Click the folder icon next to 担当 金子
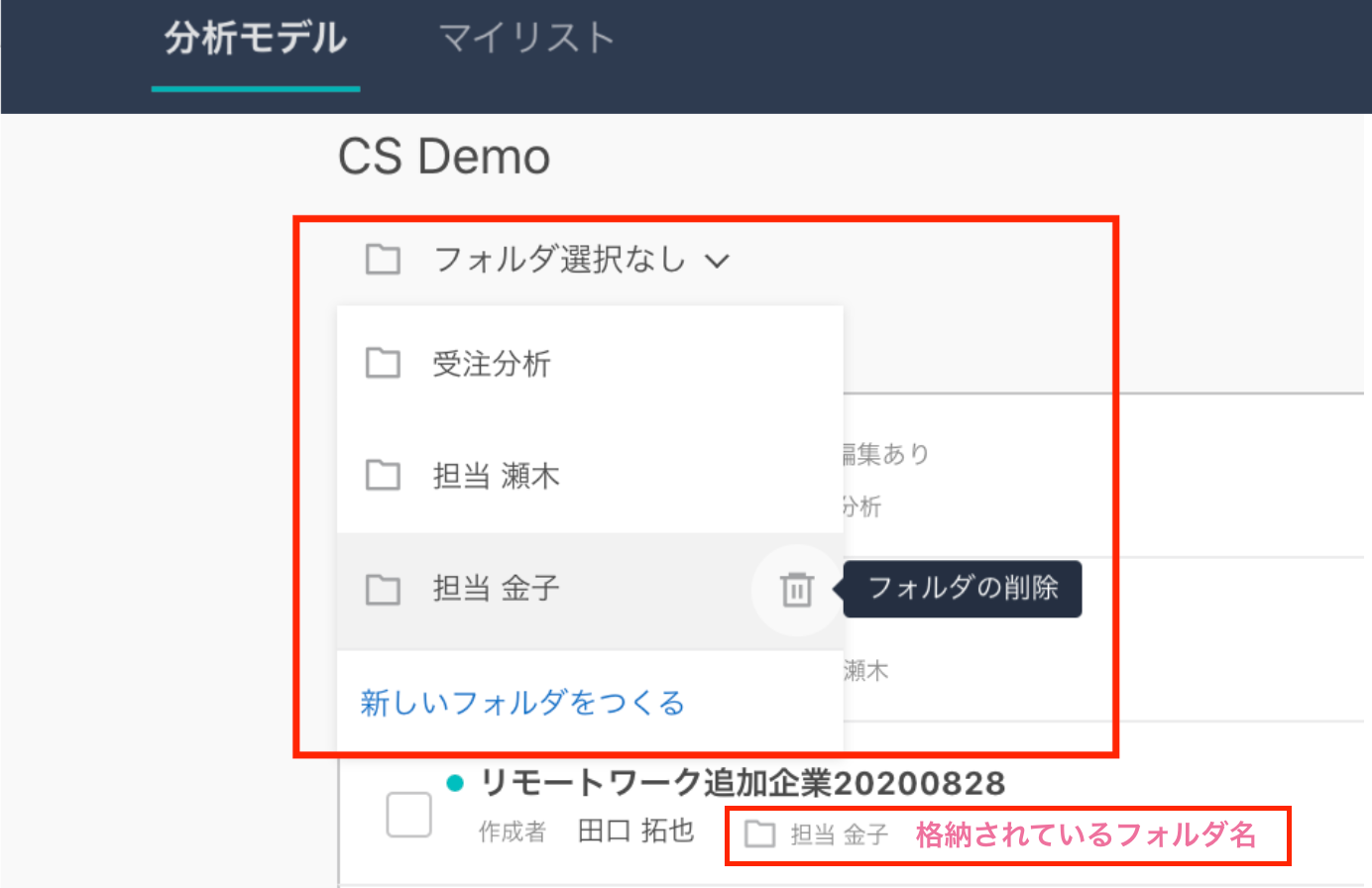Image resolution: width=1372 pixels, height=888 pixels. pos(383,588)
